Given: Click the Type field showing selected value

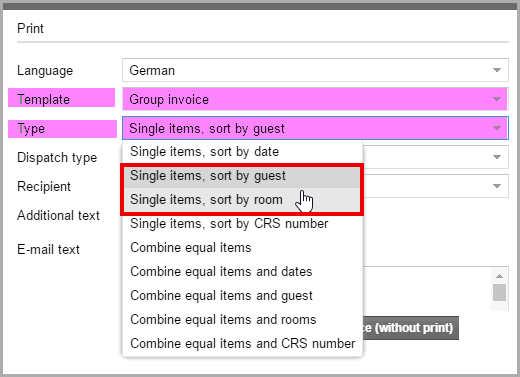Looking at the screenshot, I should pyautogui.click(x=315, y=128).
